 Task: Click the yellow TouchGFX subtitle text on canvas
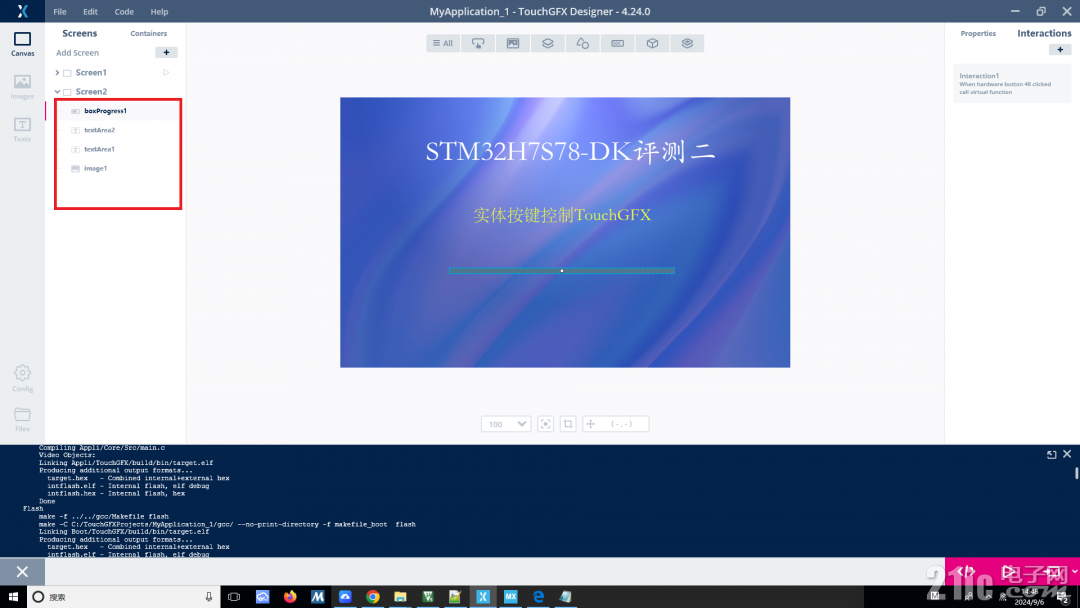pyautogui.click(x=562, y=215)
